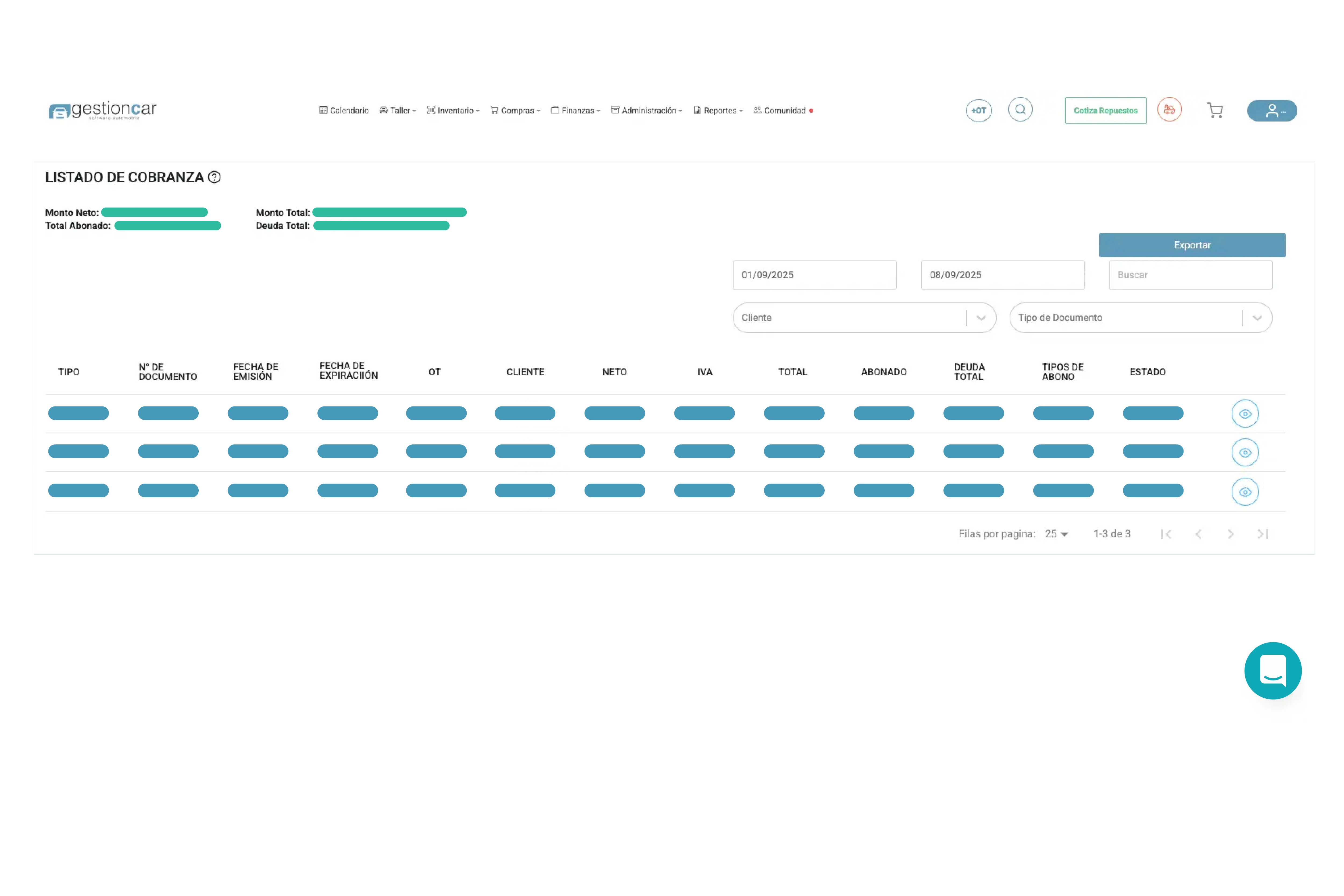
Task: Open the user profile button
Action: [x=1271, y=110]
